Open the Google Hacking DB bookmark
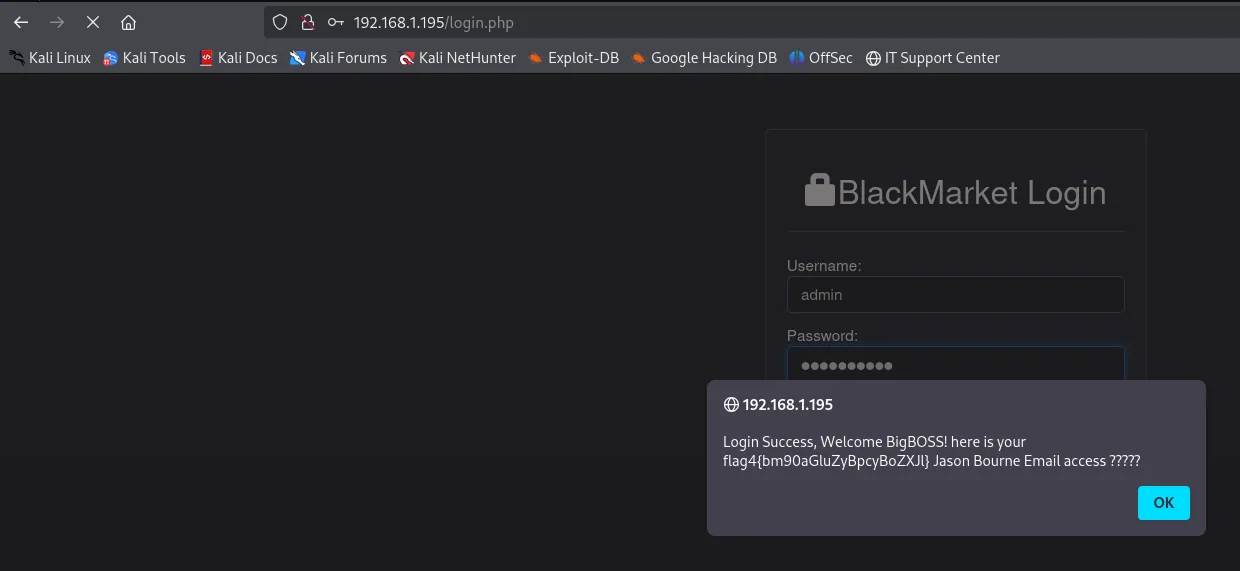Viewport: 1240px width, 571px height. [704, 58]
